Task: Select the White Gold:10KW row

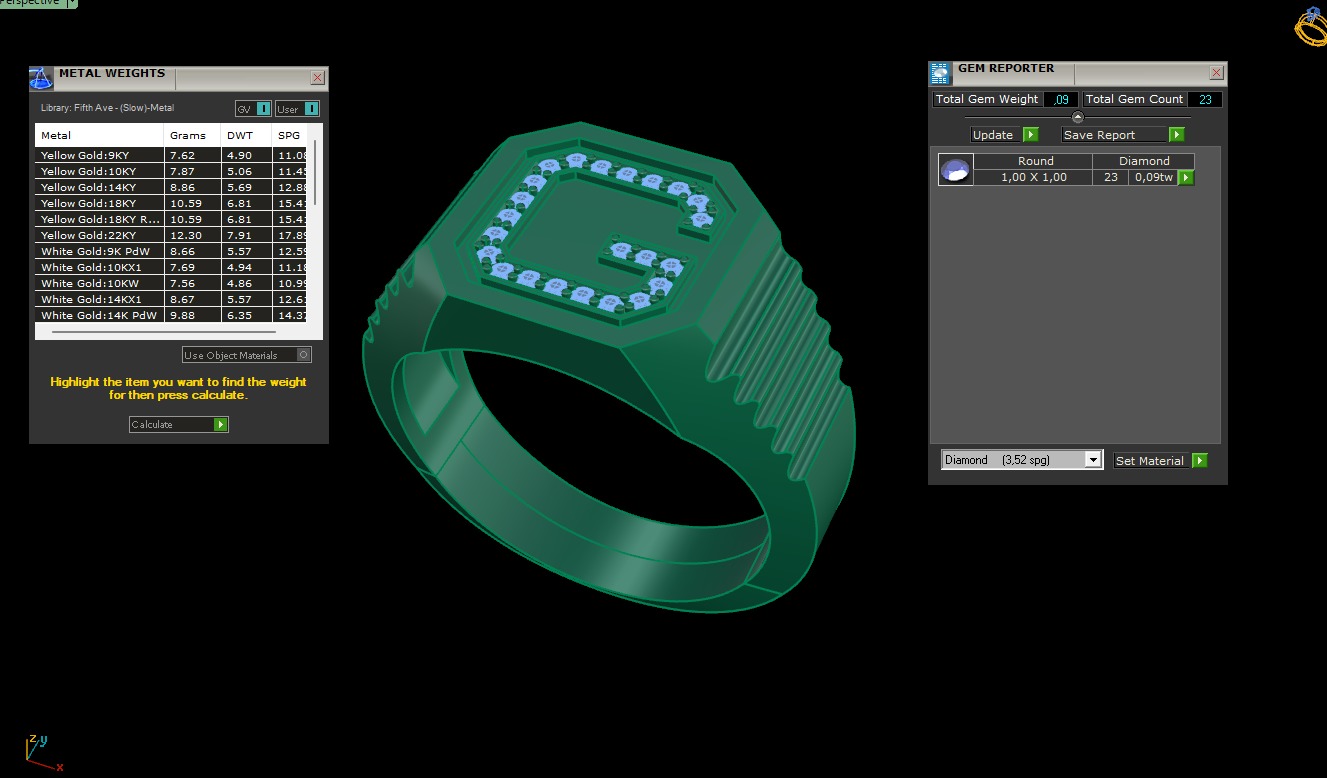Action: 171,283
